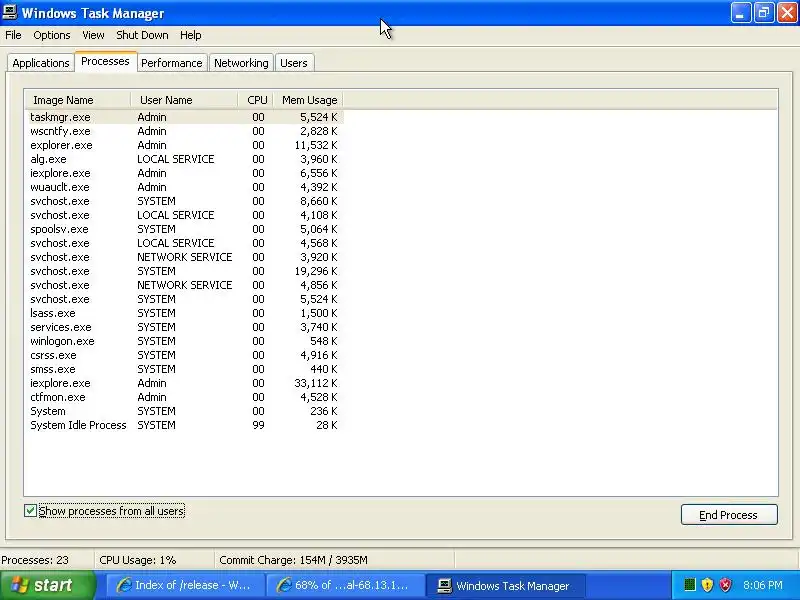Select the System process row
This screenshot has height=600, width=800.
(x=184, y=412)
